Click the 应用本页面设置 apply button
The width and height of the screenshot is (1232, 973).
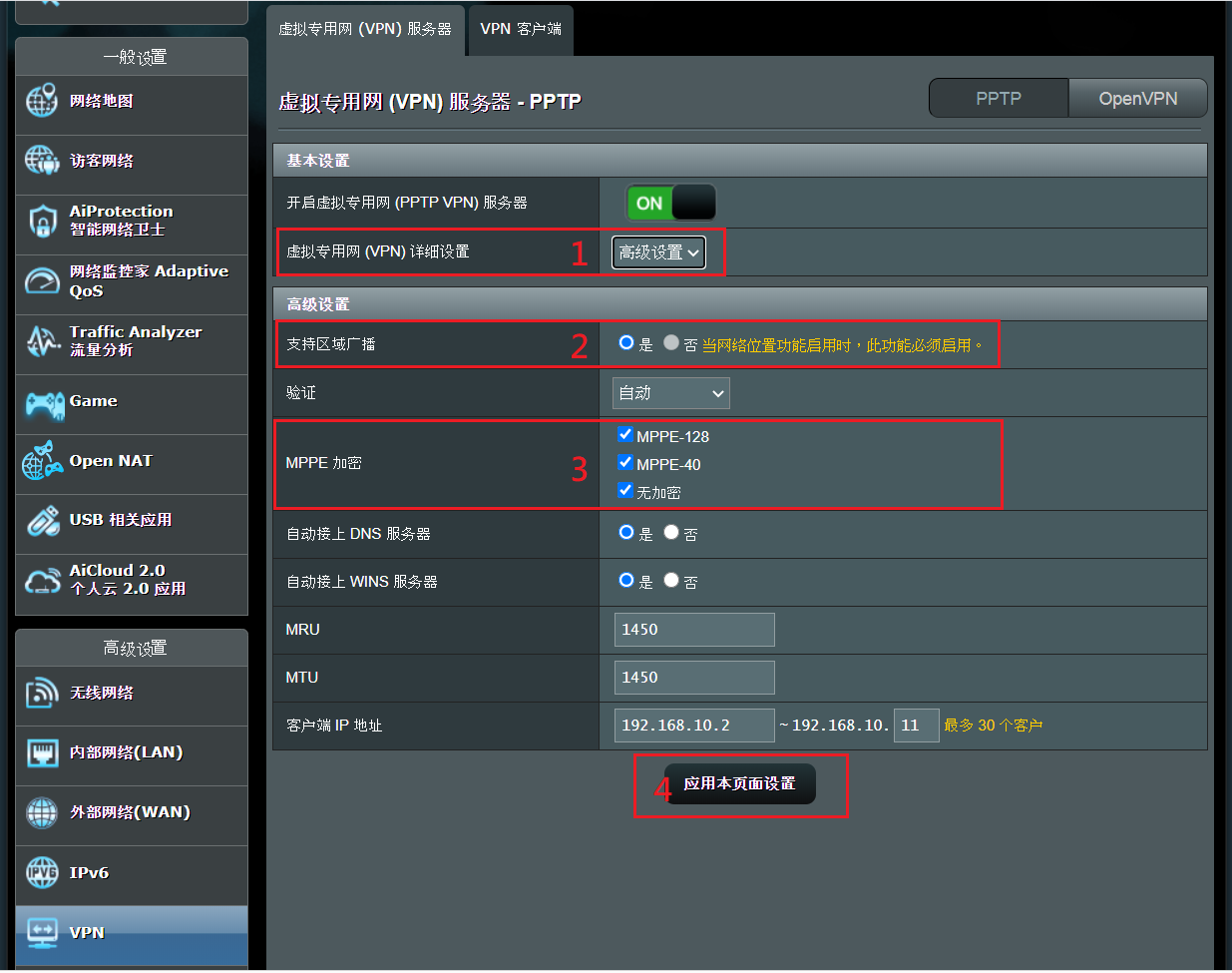[x=739, y=783]
